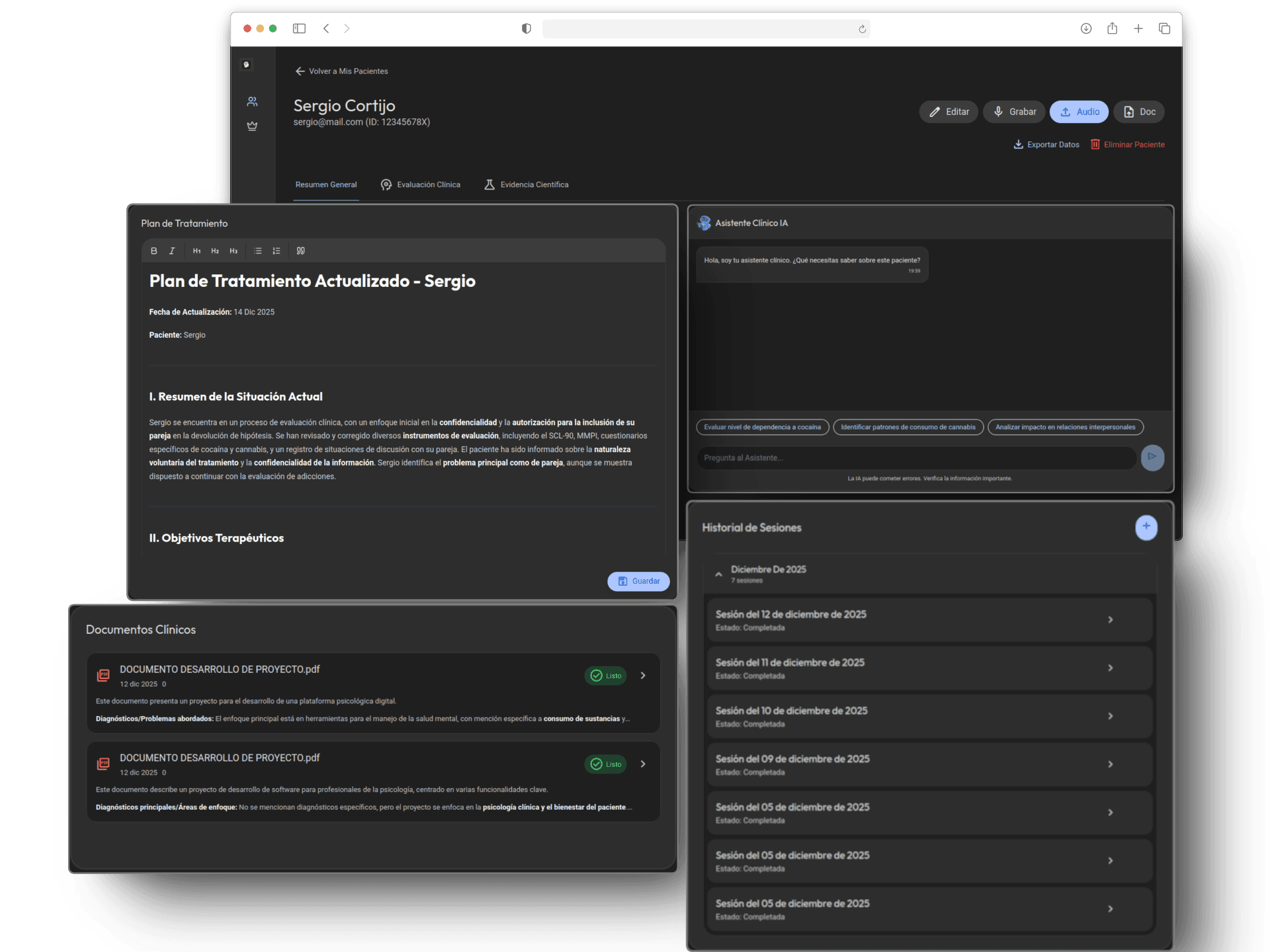Insert numbered list in treatment plan
Viewport: 1270px width, 952px height.
tap(276, 251)
